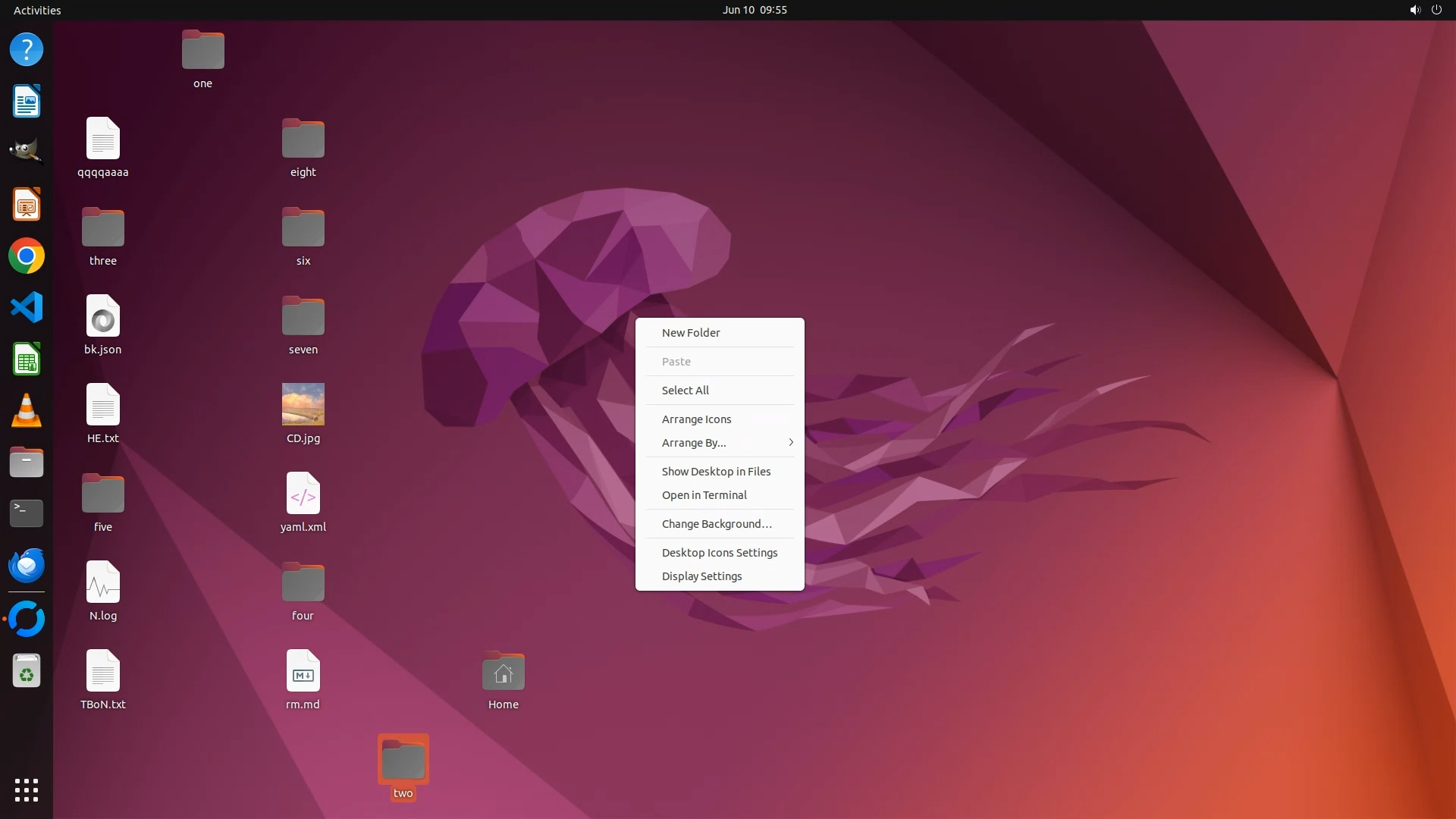Open the clock calendar dropdown

754,10
